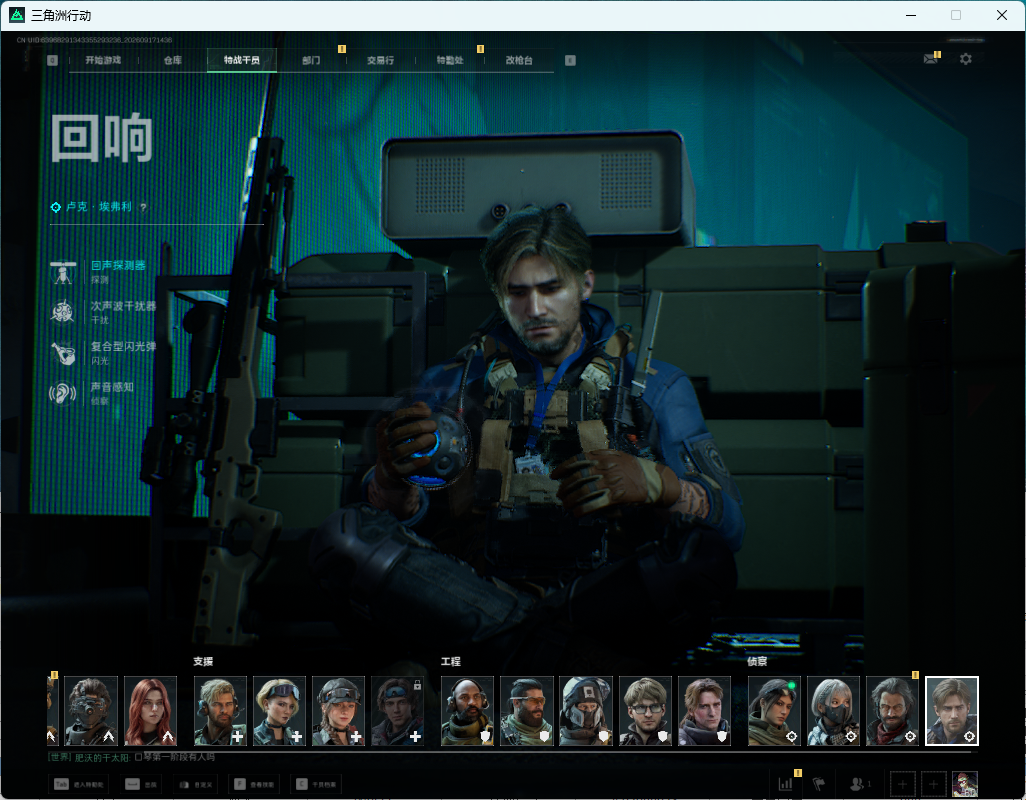
Task: Click the Space 出战 deploy button
Action: [x=141, y=784]
